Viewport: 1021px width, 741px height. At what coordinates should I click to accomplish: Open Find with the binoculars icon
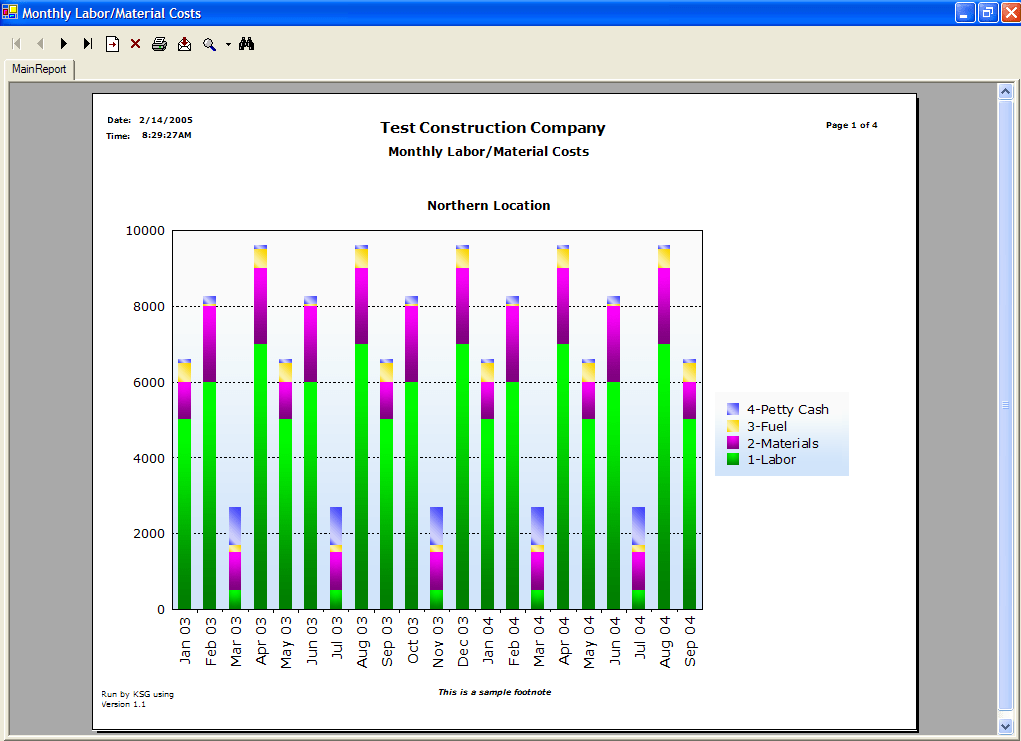tap(246, 43)
